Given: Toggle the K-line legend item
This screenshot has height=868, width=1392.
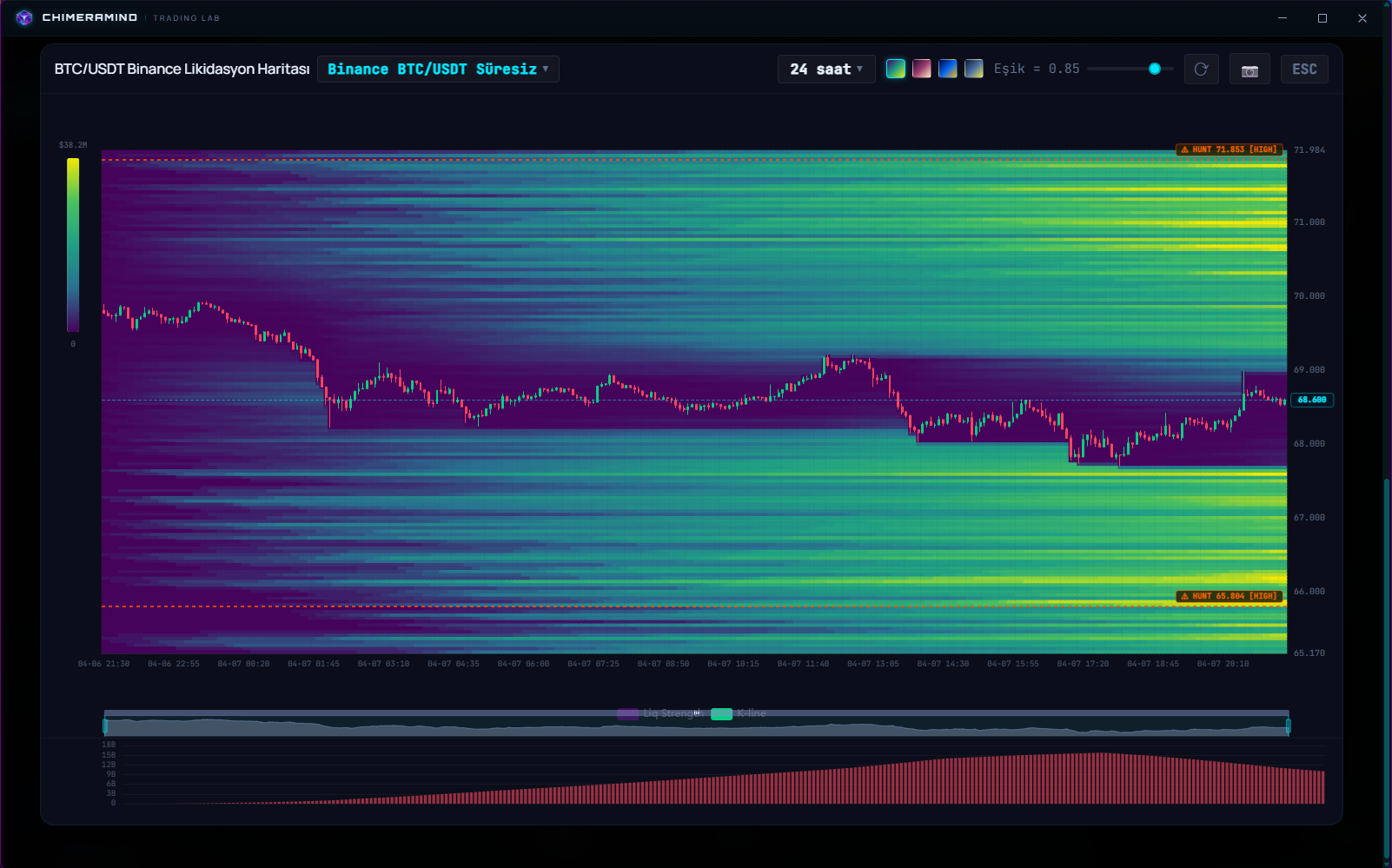Looking at the screenshot, I should [x=739, y=713].
